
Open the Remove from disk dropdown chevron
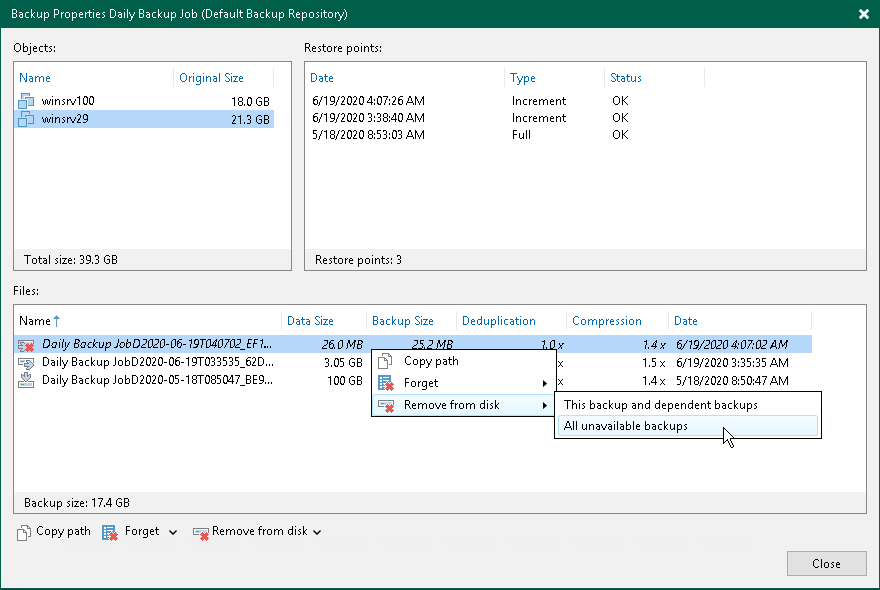pyautogui.click(x=316, y=531)
